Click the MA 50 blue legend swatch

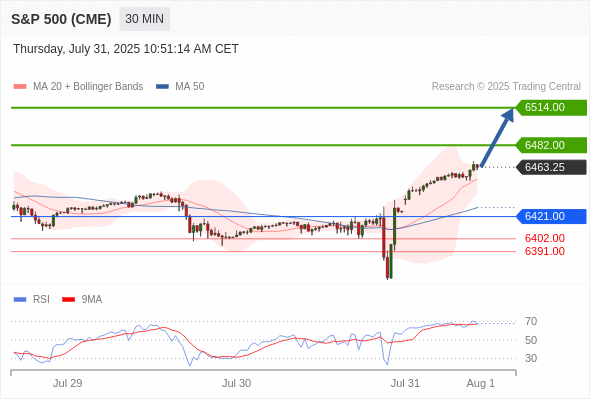coord(162,87)
